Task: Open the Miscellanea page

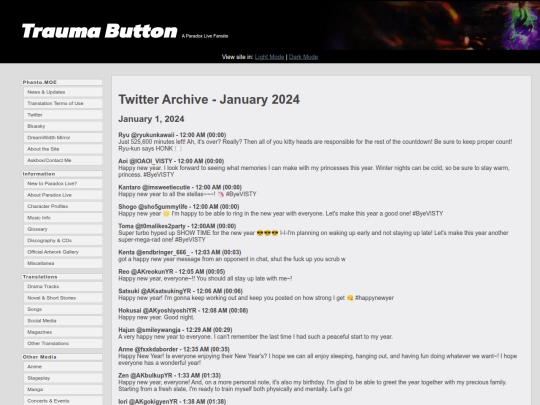Action: [63, 263]
